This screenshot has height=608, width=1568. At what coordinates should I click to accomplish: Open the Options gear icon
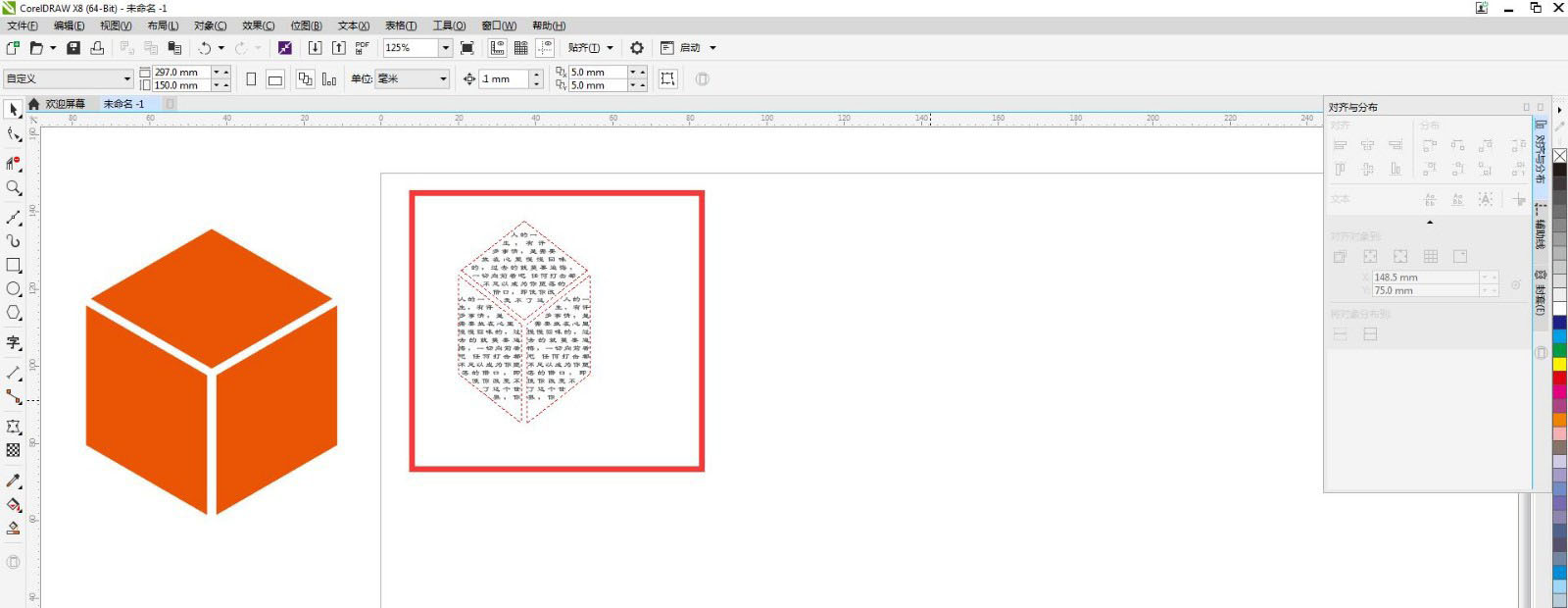coord(637,48)
